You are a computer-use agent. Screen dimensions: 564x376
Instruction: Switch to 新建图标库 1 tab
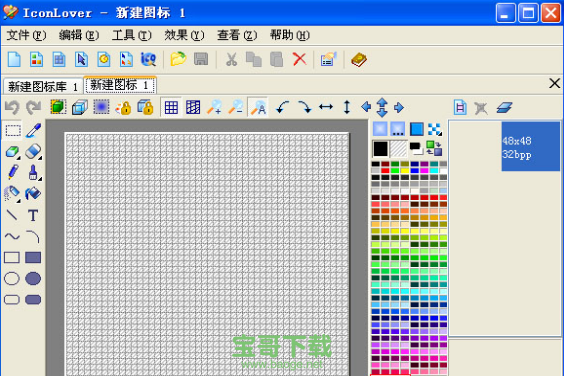point(43,86)
